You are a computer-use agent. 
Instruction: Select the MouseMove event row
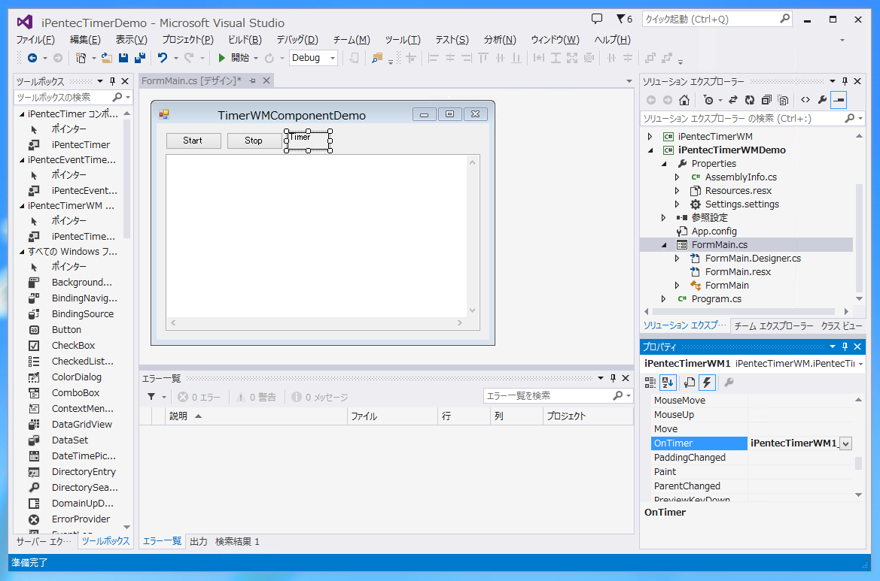(752, 400)
